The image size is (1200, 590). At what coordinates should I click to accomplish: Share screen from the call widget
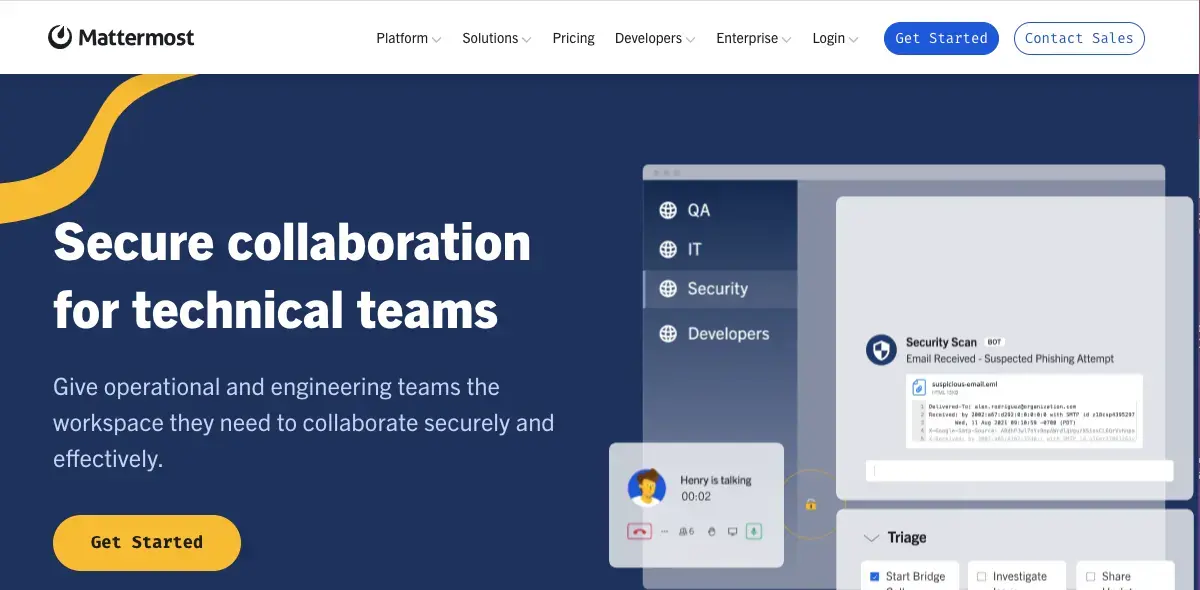[731, 532]
